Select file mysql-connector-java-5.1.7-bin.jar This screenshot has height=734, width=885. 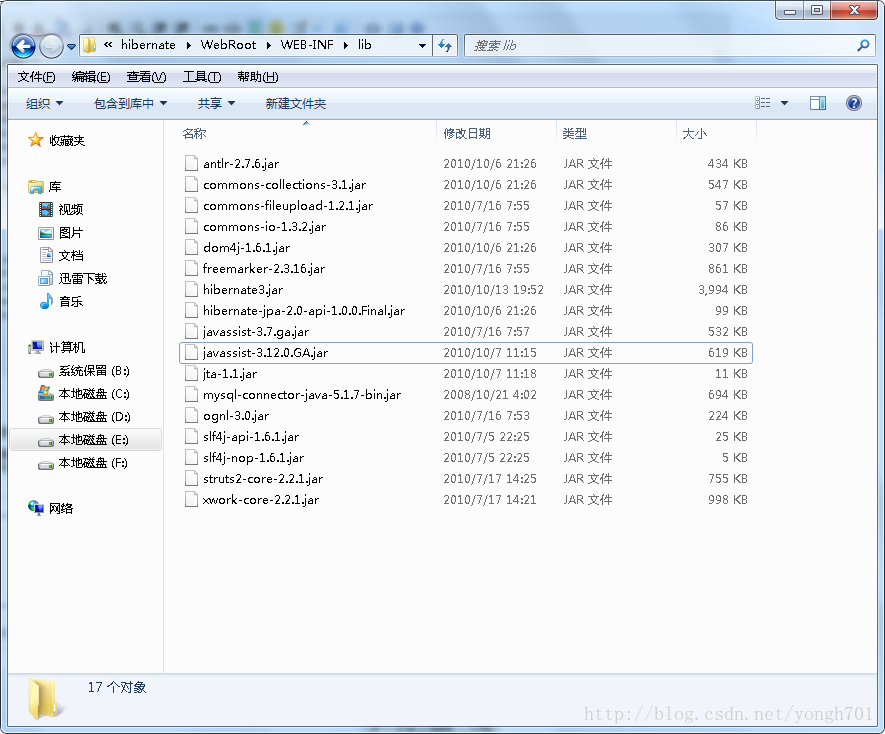[x=466, y=395]
